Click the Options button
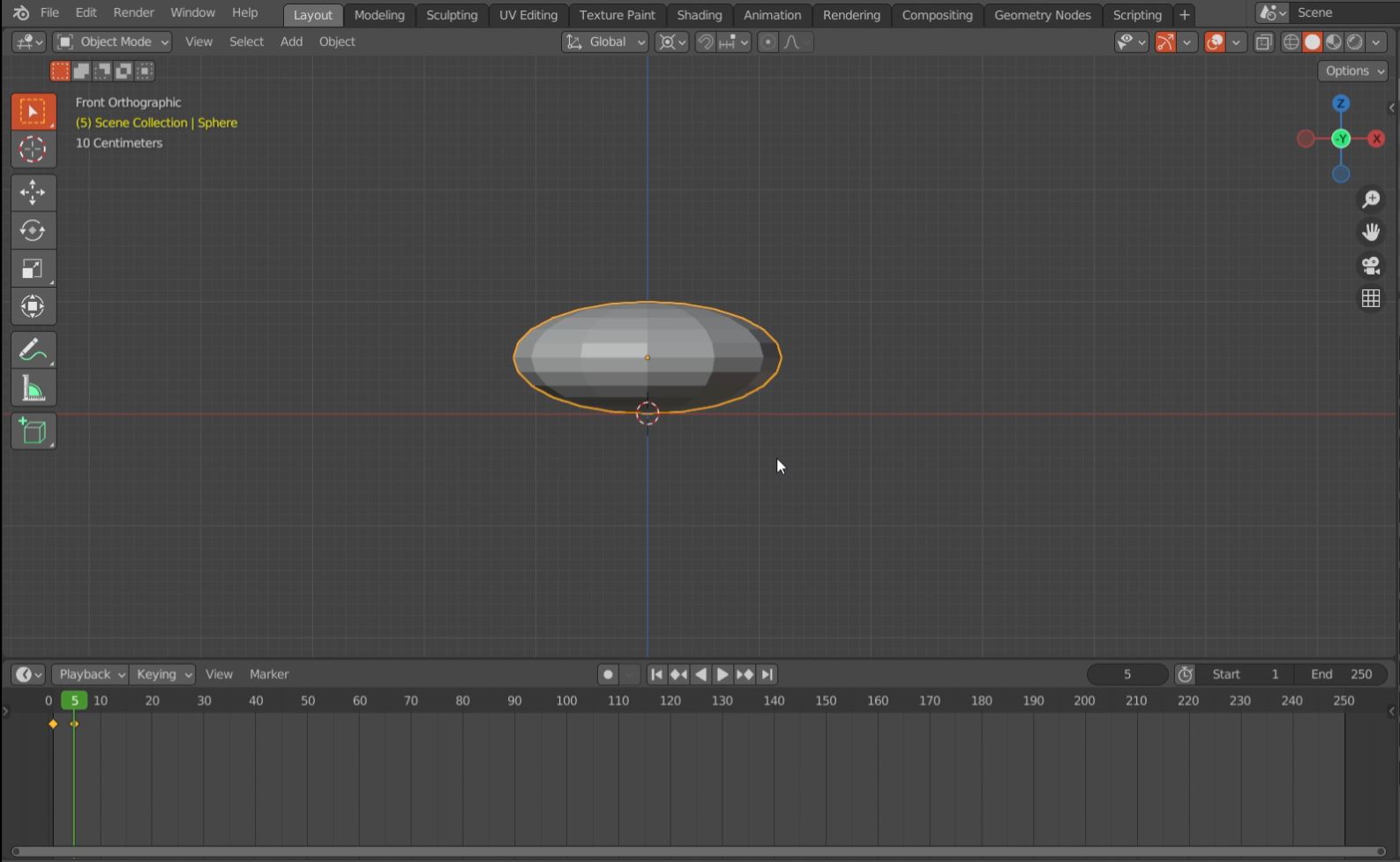1400x862 pixels. point(1352,71)
